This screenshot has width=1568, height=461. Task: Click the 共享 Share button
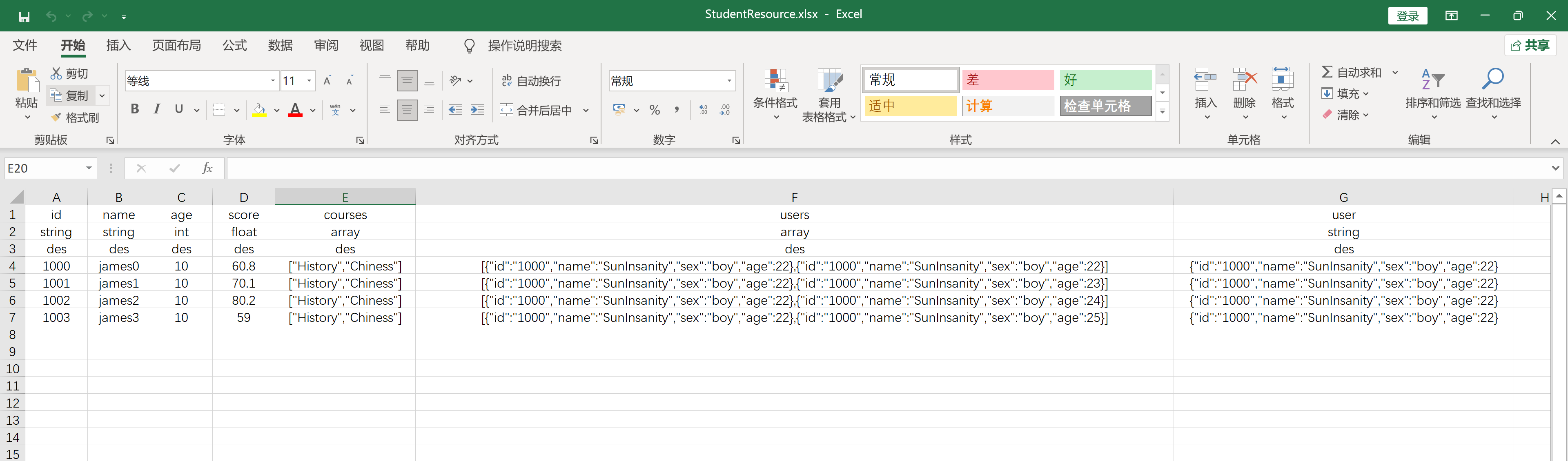pyautogui.click(x=1530, y=46)
